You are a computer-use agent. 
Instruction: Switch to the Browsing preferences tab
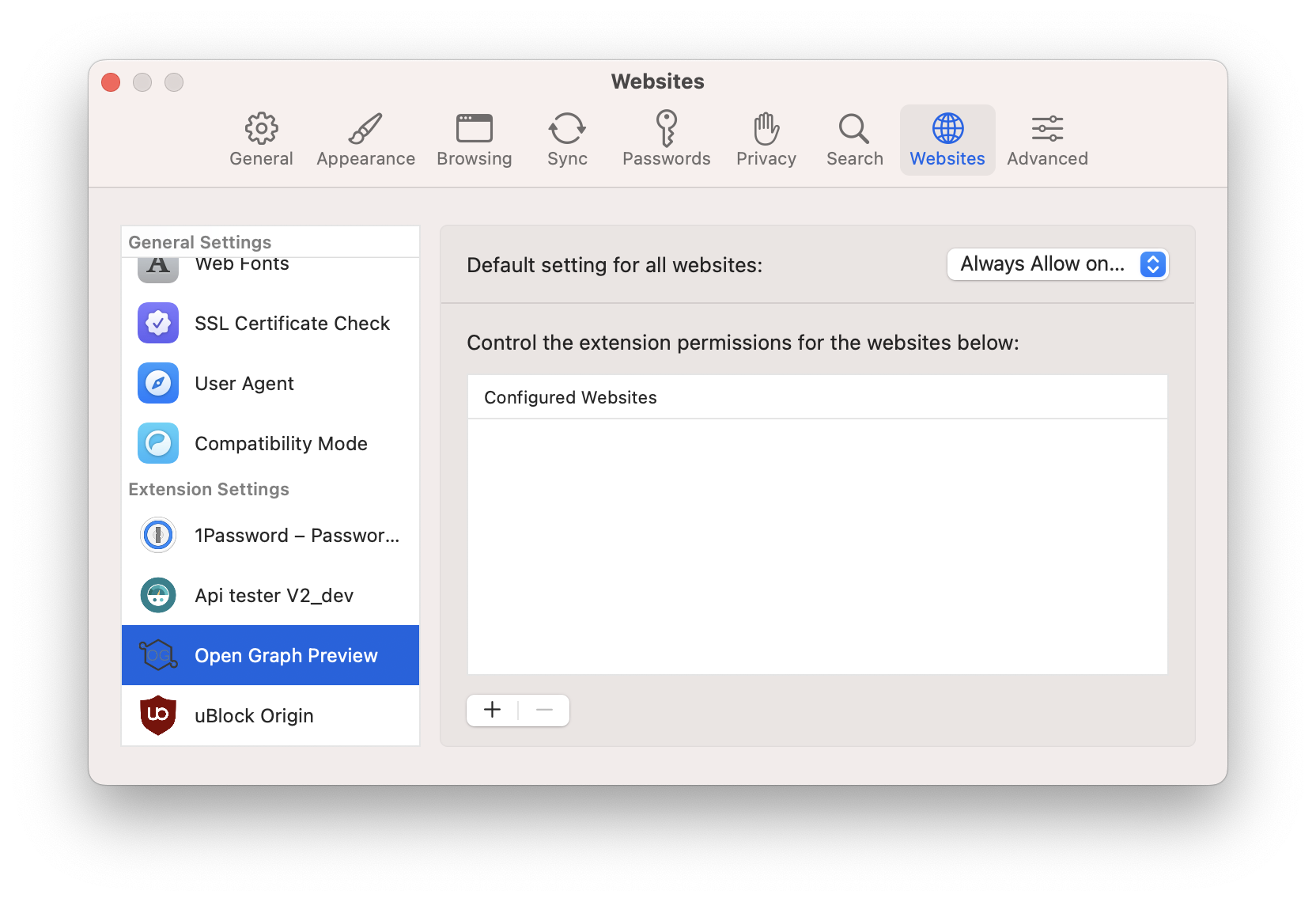point(474,139)
